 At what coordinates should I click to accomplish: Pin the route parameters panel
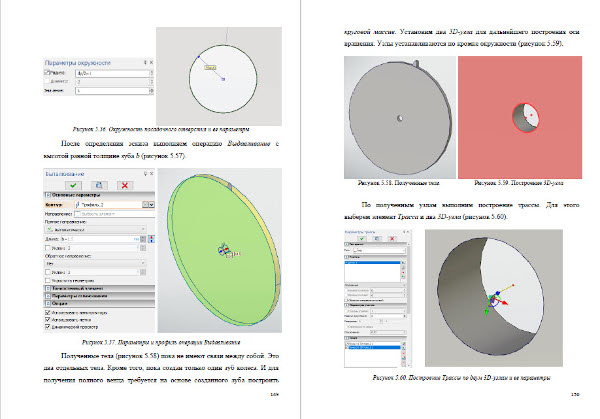(x=404, y=232)
